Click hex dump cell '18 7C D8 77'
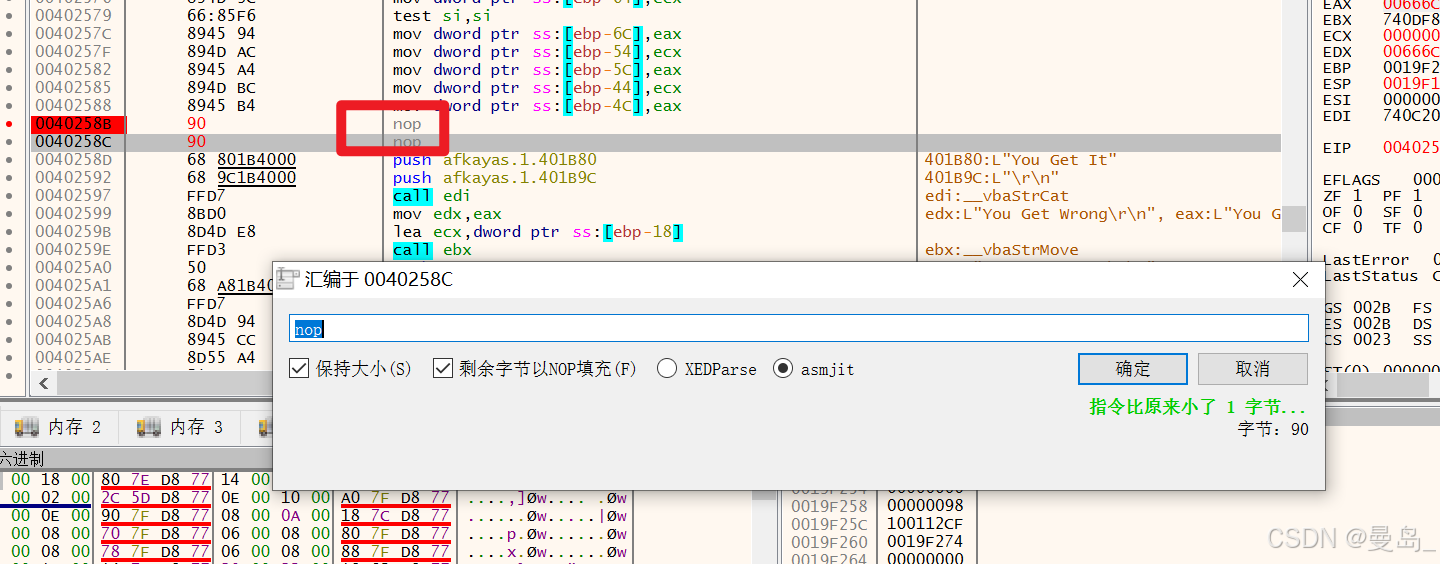1440x564 pixels. tap(395, 516)
